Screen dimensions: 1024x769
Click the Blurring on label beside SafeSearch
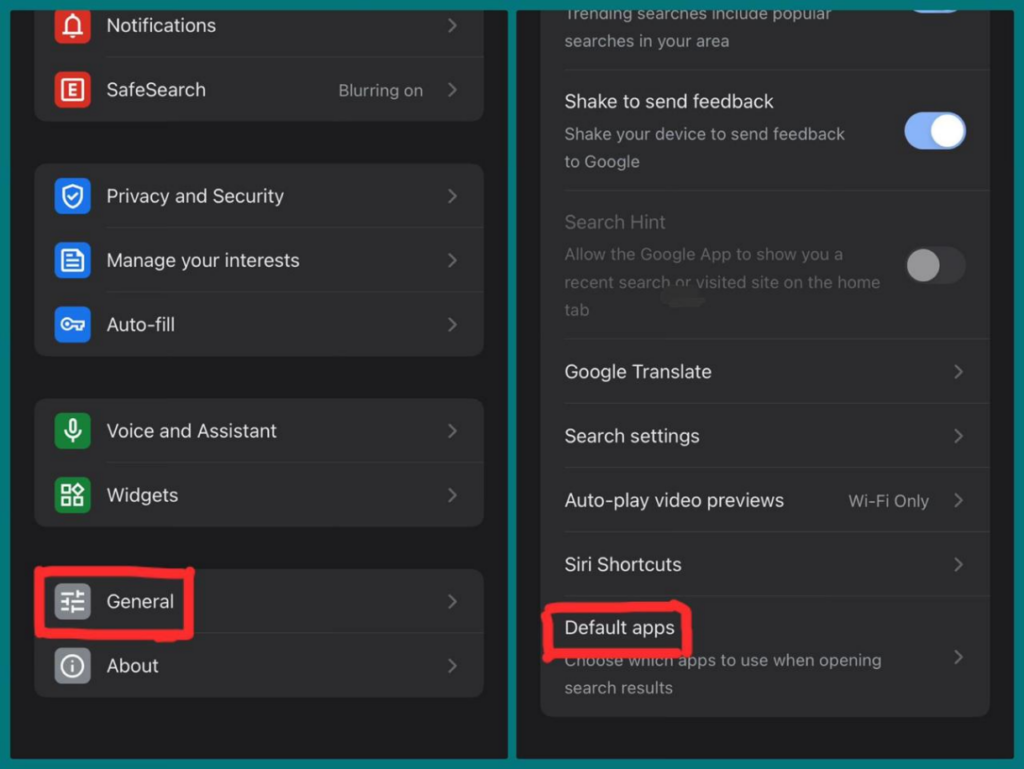tap(380, 90)
